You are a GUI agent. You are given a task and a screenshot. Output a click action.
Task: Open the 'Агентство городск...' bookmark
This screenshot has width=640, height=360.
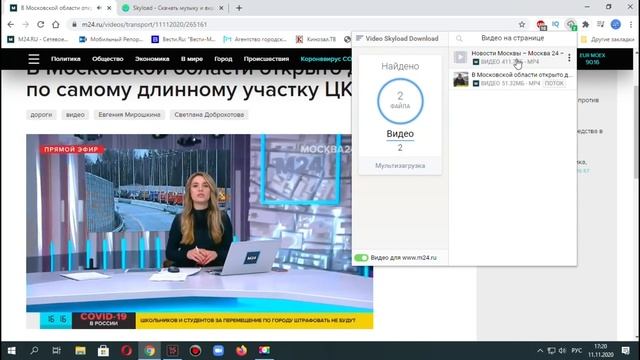pyautogui.click(x=255, y=39)
